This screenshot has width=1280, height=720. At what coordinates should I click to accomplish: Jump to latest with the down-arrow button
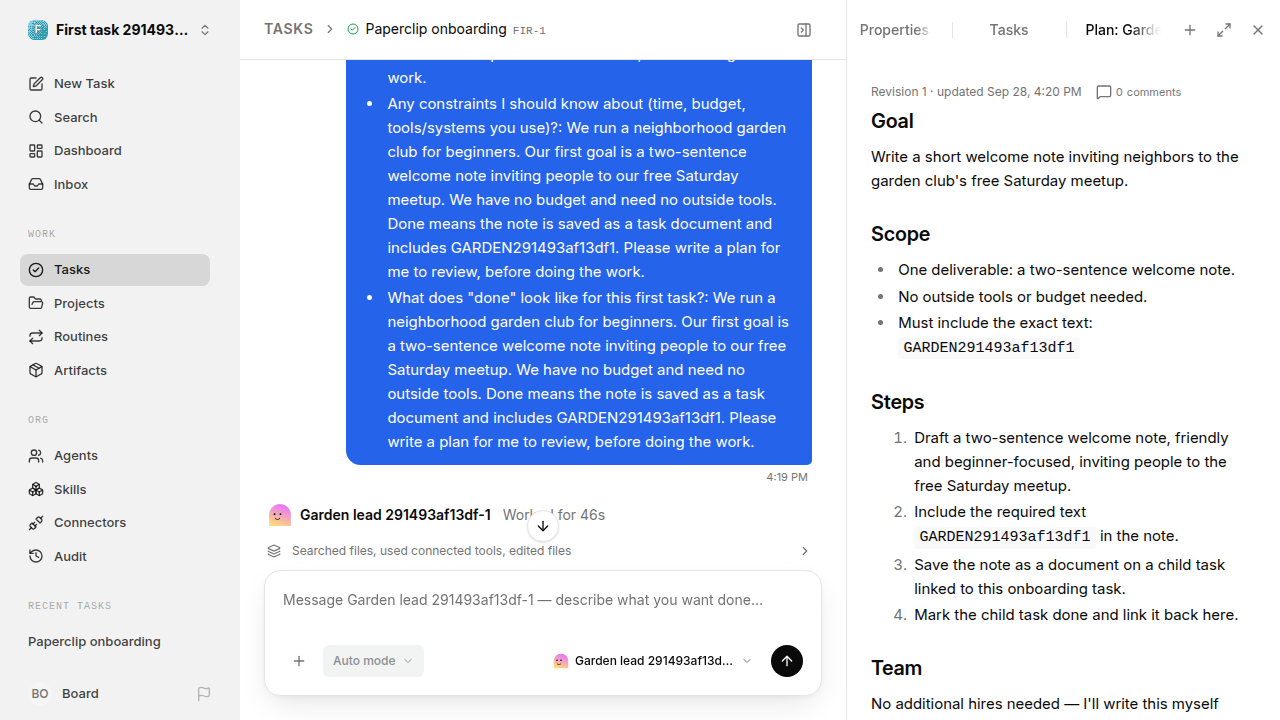click(x=543, y=526)
